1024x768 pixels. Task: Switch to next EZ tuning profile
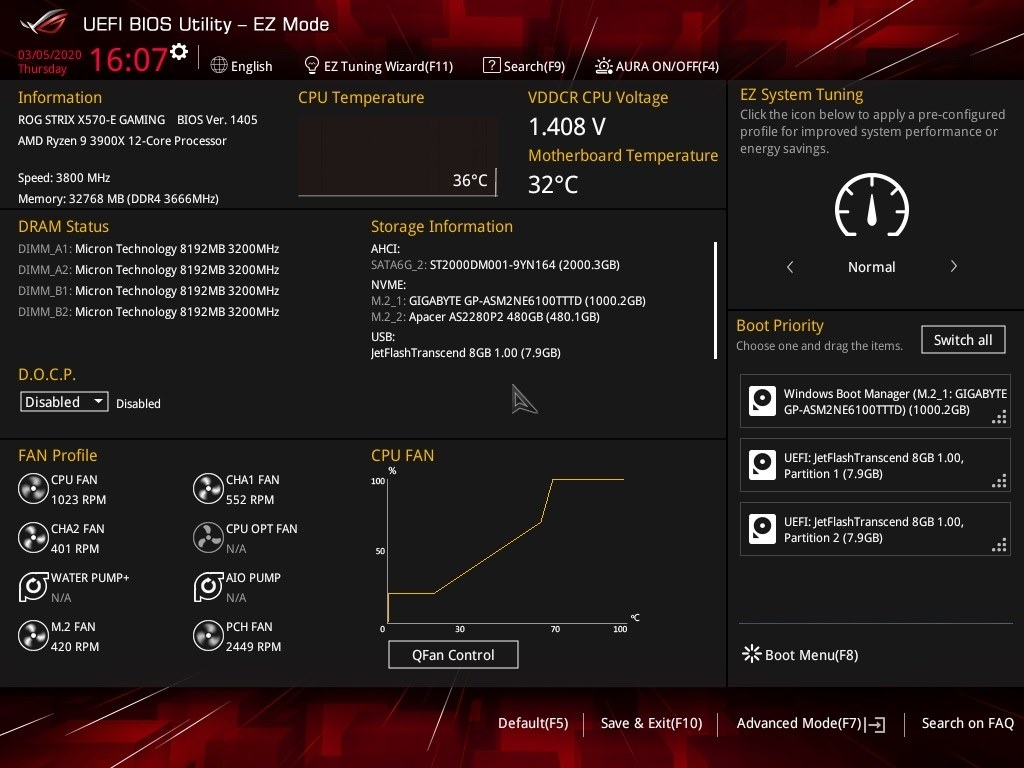pyautogui.click(x=953, y=266)
